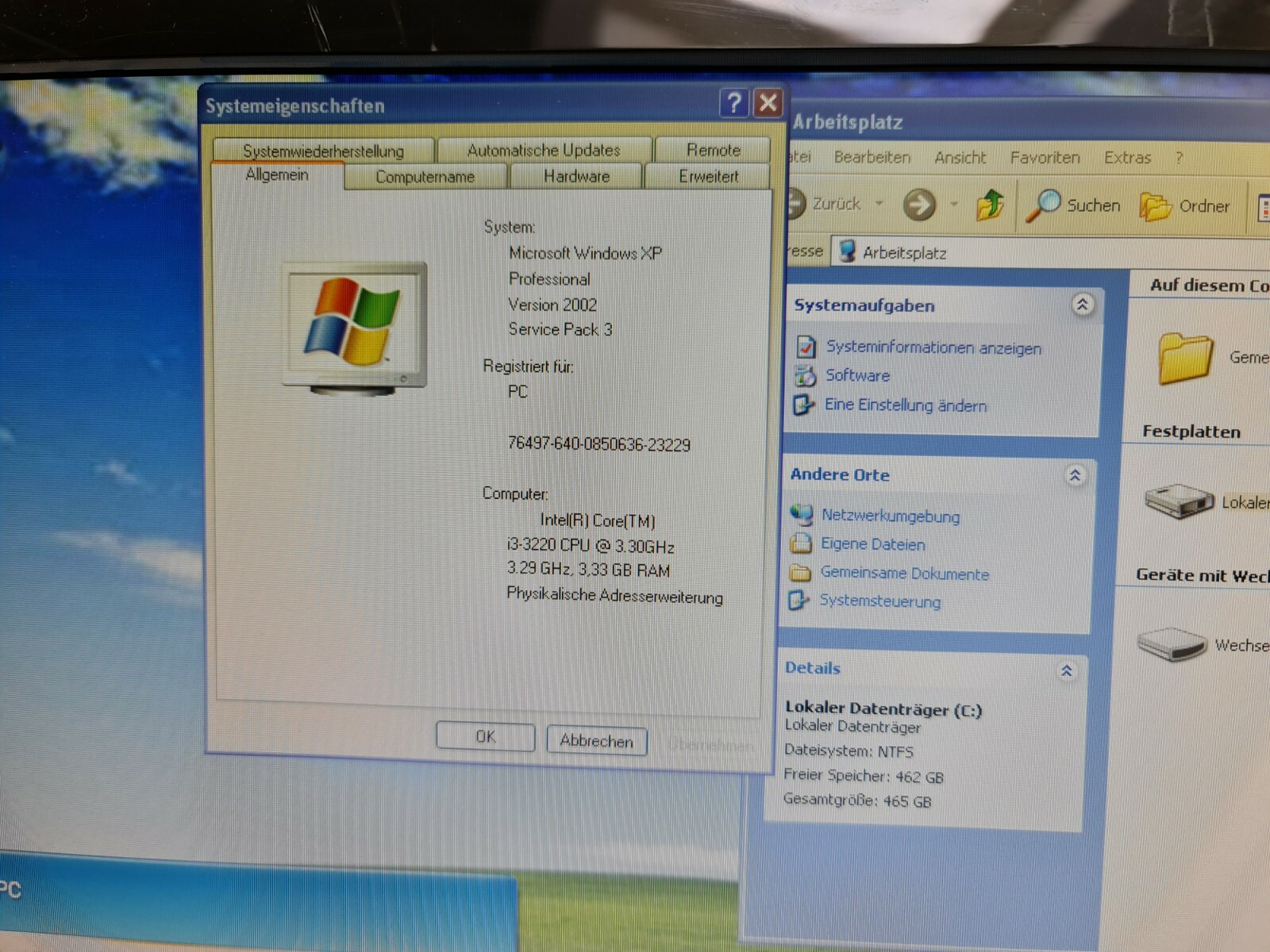Viewport: 1270px width, 952px height.
Task: Go up one folder level icon
Action: point(990,205)
